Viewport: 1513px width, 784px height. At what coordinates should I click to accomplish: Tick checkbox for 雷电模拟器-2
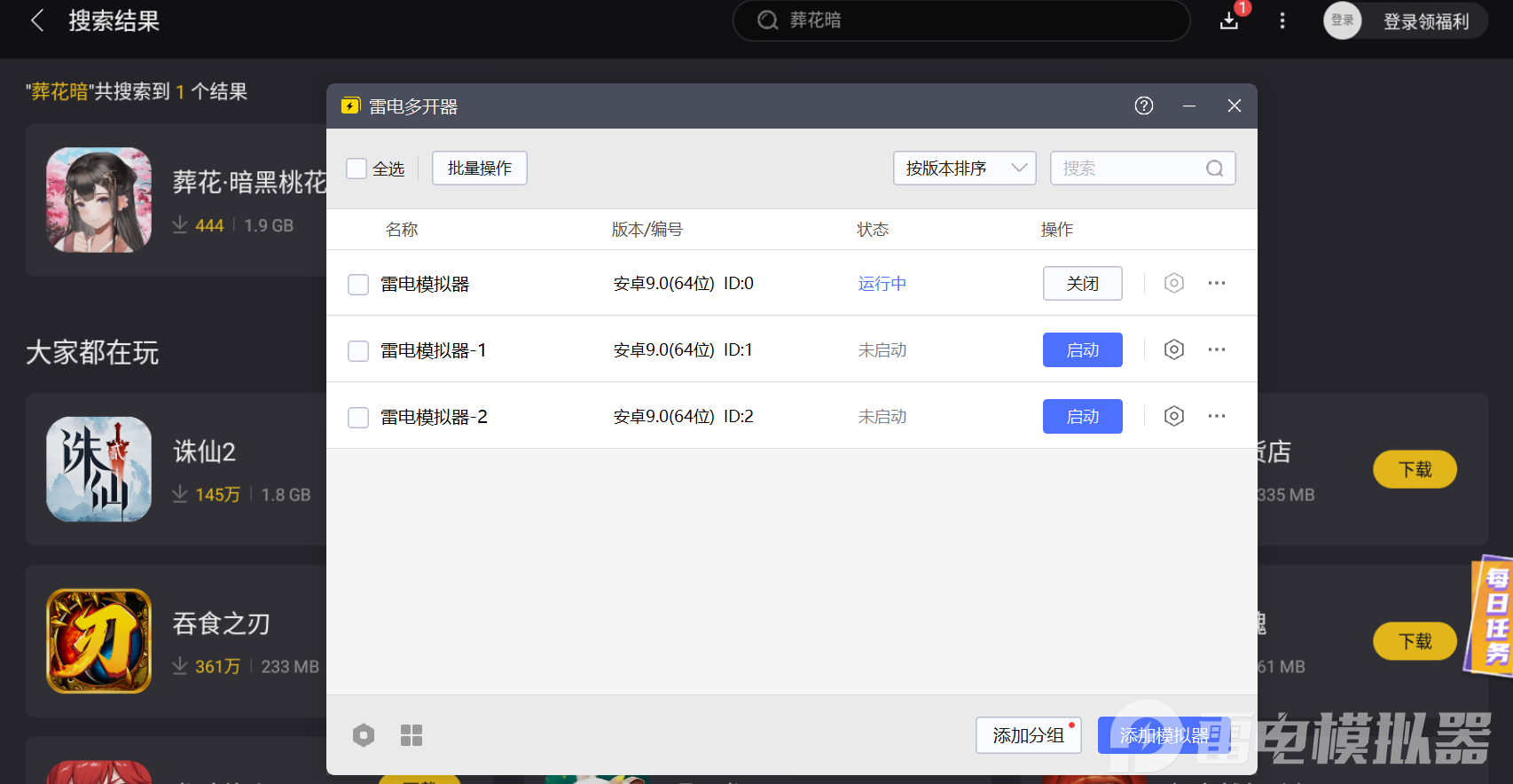(x=358, y=417)
